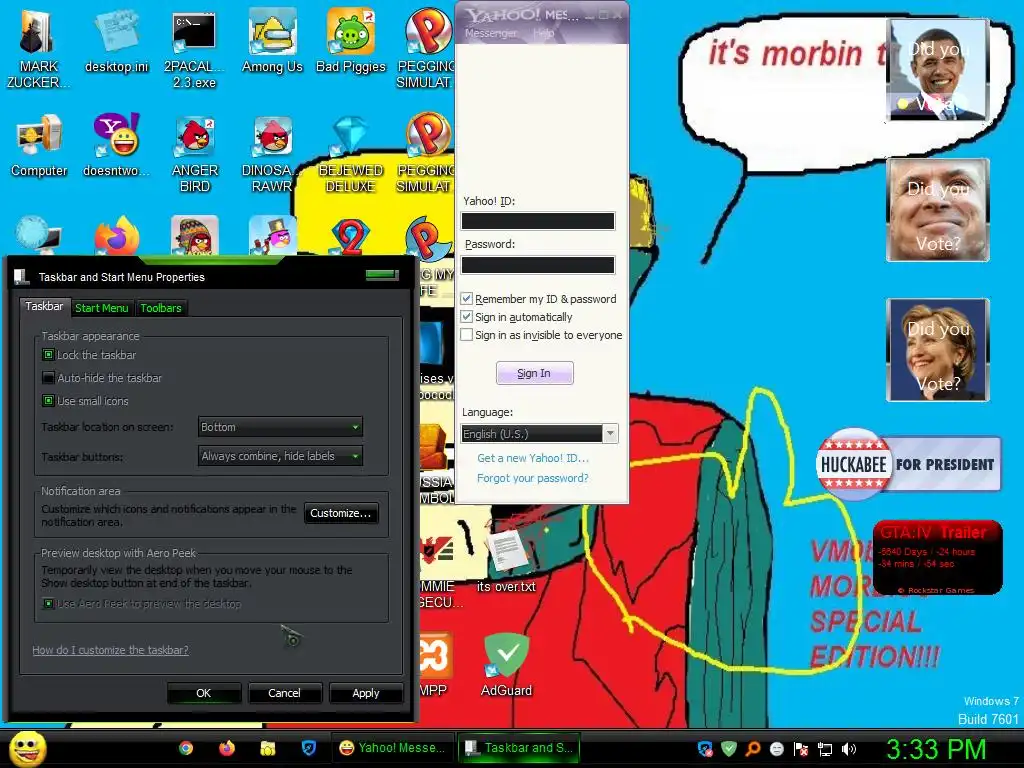Open Taskbar location on screen dropdown

click(280, 427)
